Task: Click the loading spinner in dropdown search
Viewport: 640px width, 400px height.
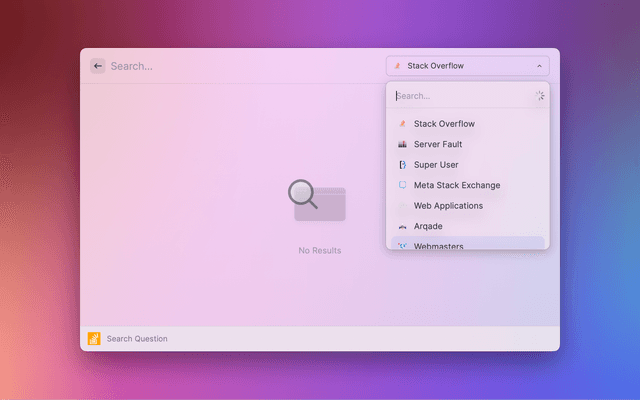Action: click(x=540, y=96)
